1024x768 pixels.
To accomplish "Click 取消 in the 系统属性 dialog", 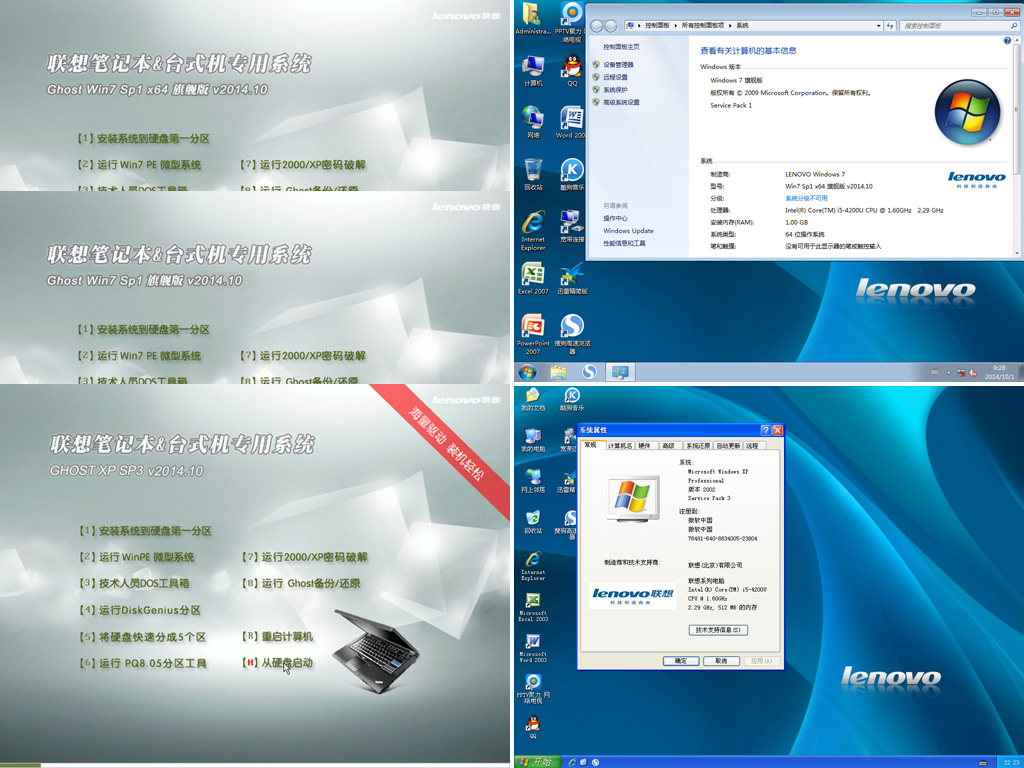I will [x=721, y=661].
